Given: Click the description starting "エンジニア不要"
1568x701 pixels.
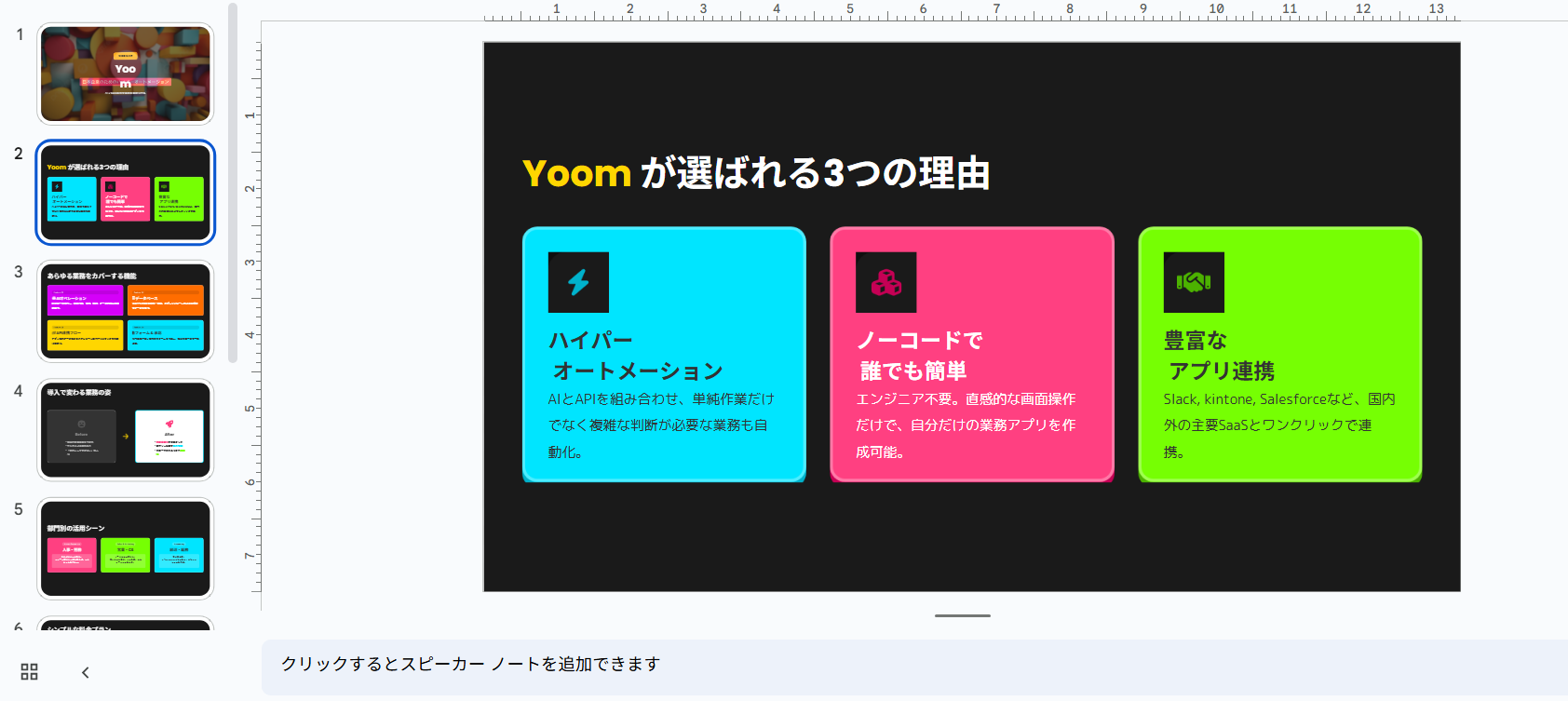Looking at the screenshot, I should pyautogui.click(x=966, y=425).
